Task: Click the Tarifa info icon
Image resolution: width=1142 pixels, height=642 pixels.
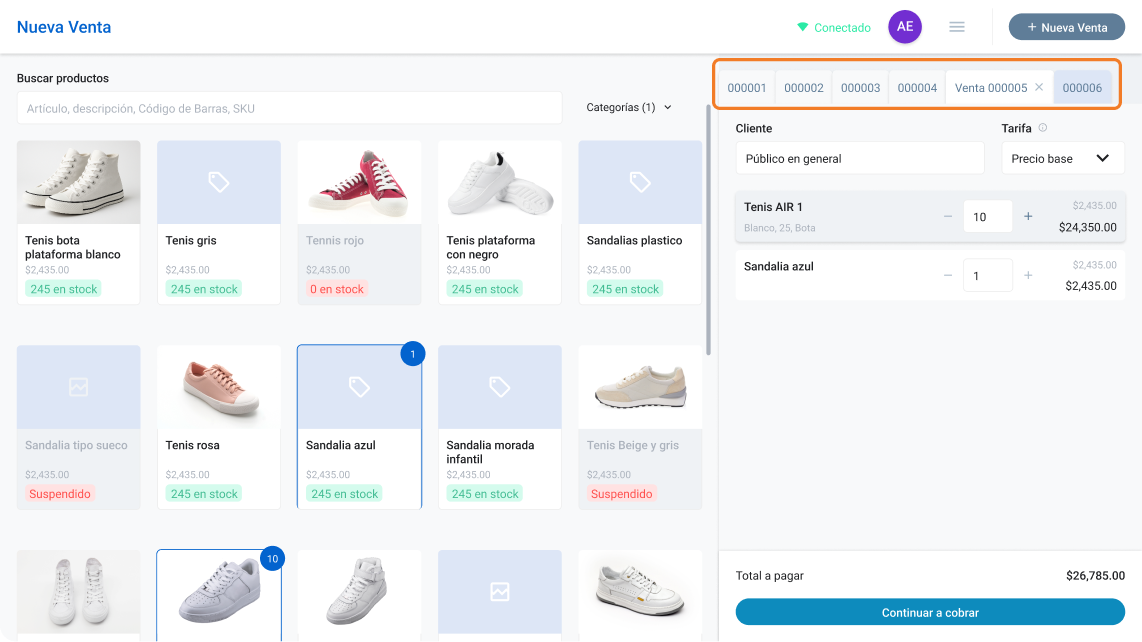Action: tap(1043, 128)
